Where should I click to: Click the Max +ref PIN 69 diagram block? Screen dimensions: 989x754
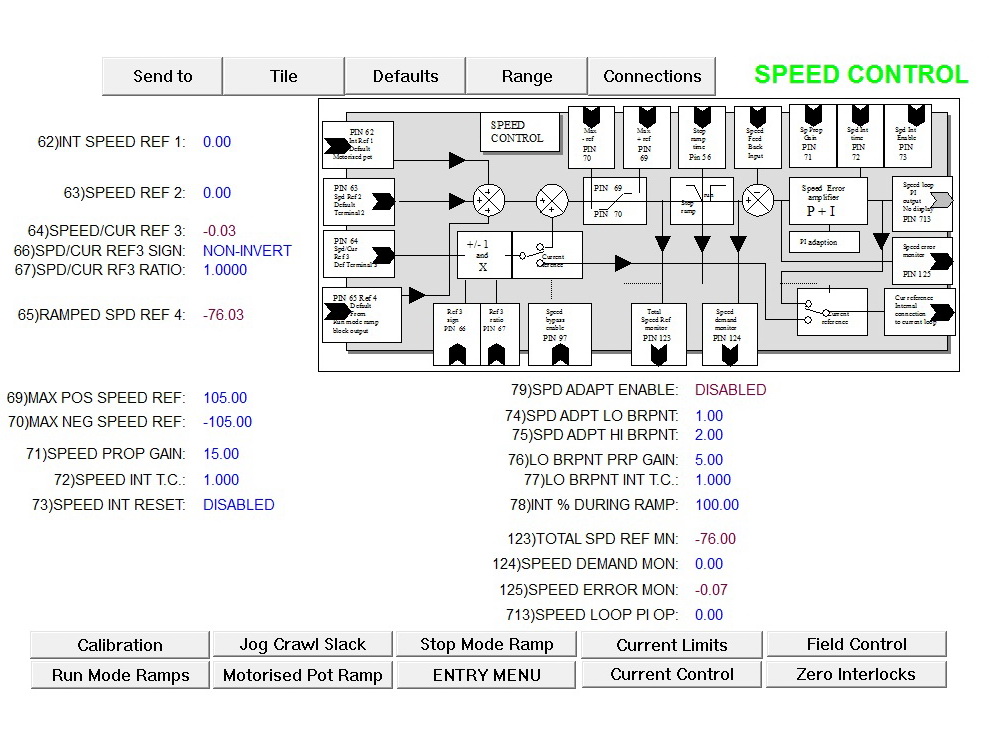pos(647,137)
